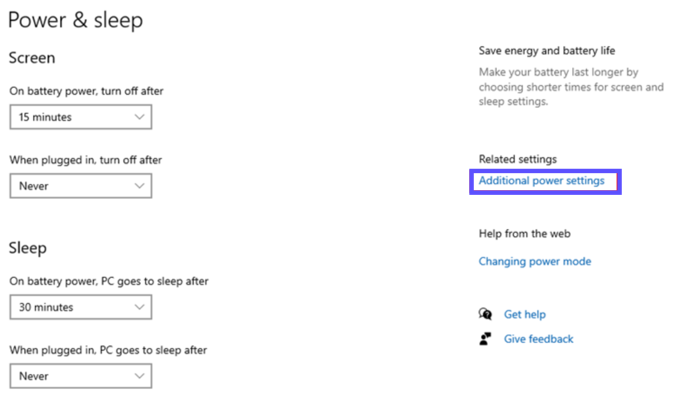Open Additional power settings link
The width and height of the screenshot is (675, 407).
(x=542, y=181)
